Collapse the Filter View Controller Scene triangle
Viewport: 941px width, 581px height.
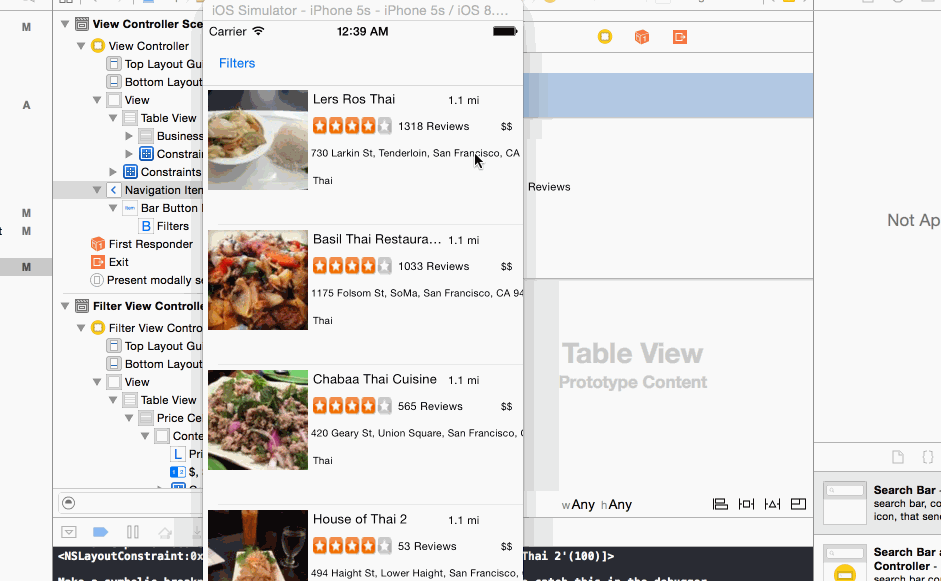click(65, 306)
